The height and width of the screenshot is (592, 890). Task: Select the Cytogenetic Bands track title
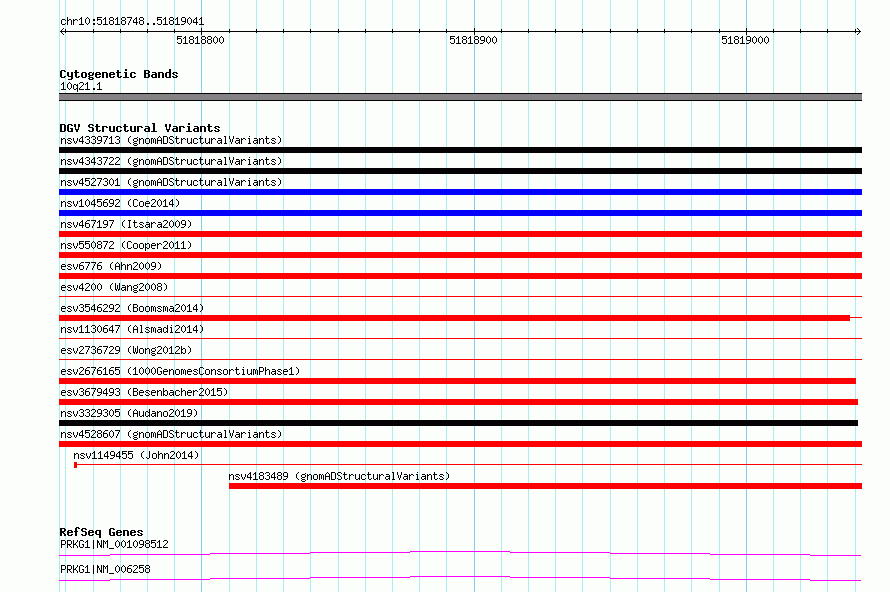pyautogui.click(x=119, y=74)
